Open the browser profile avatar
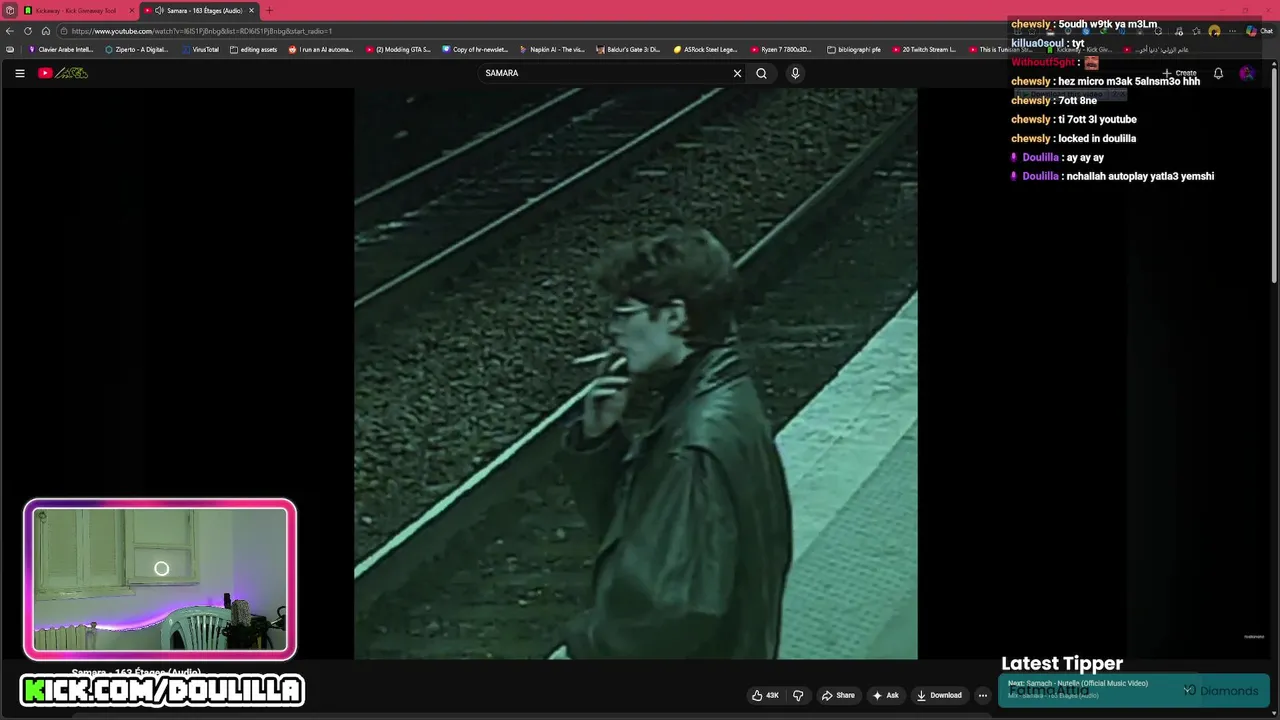Image resolution: width=1280 pixels, height=720 pixels. point(1214,31)
